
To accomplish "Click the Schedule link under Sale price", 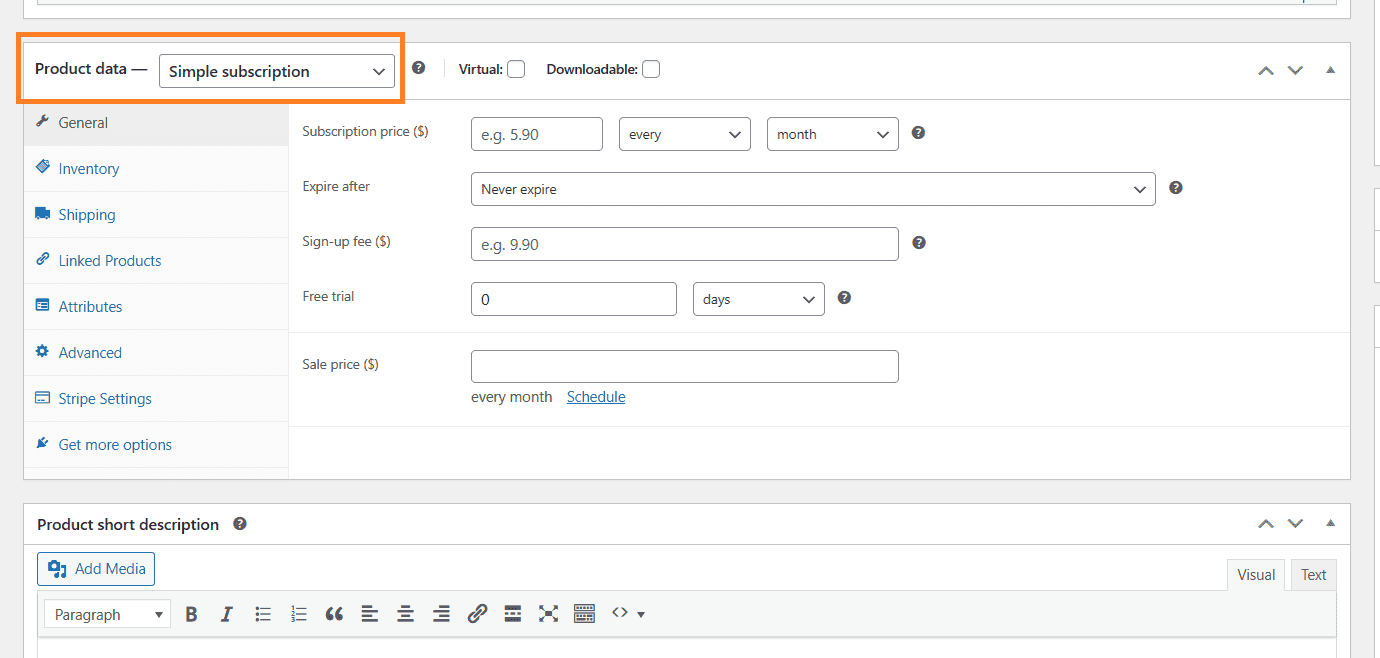I will (596, 397).
